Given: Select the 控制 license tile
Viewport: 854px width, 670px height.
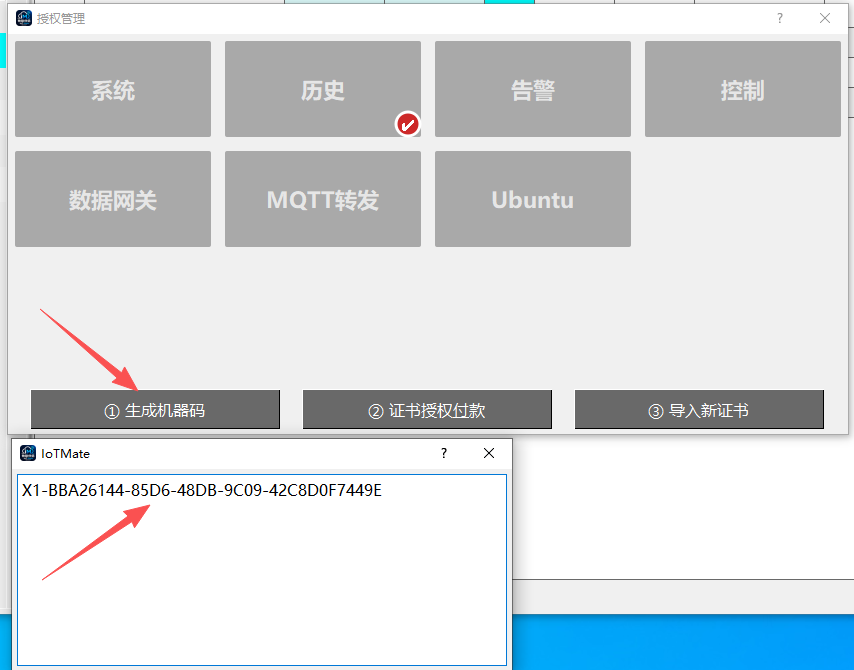Looking at the screenshot, I should pyautogui.click(x=743, y=89).
